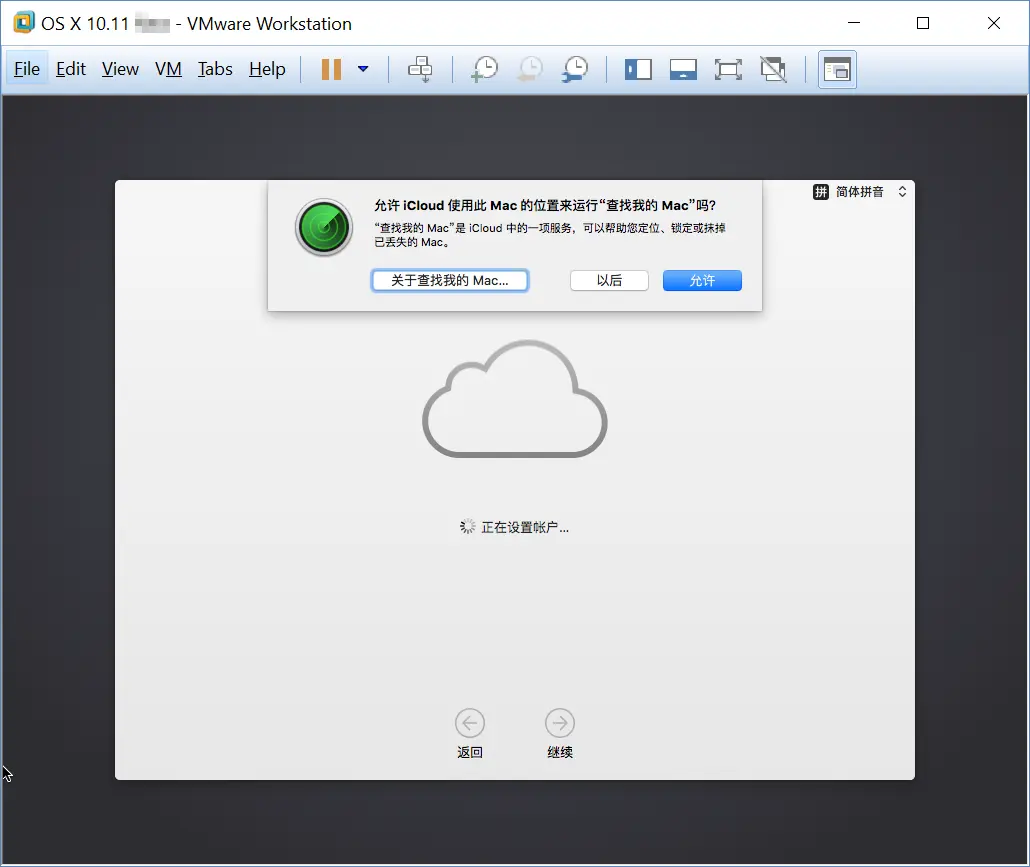Viewport: 1030px width, 867px height.
Task: Send Ctrl+Alt+Del to the guest OS
Action: pos(420,69)
